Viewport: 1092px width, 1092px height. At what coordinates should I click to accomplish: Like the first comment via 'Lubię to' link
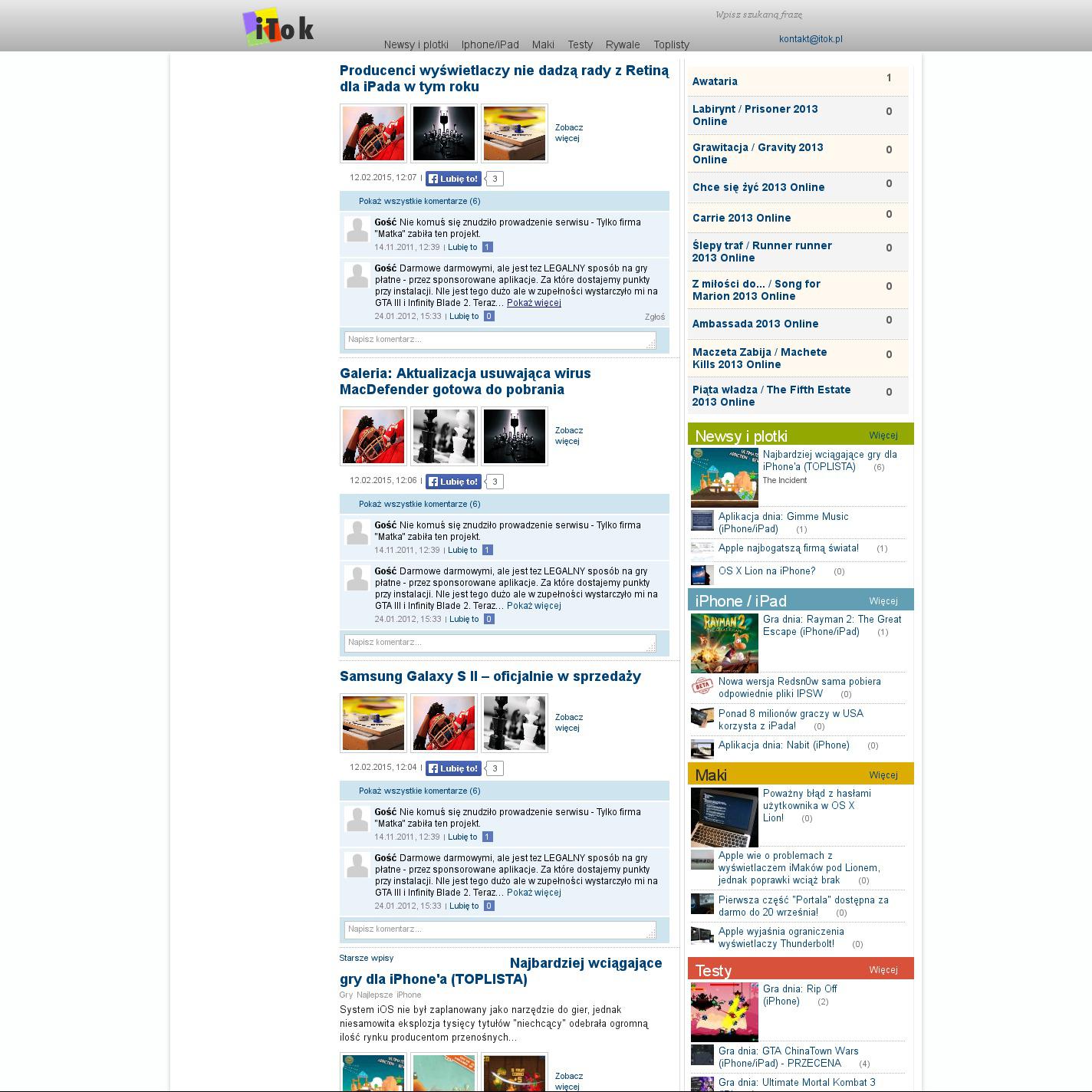pyautogui.click(x=462, y=247)
